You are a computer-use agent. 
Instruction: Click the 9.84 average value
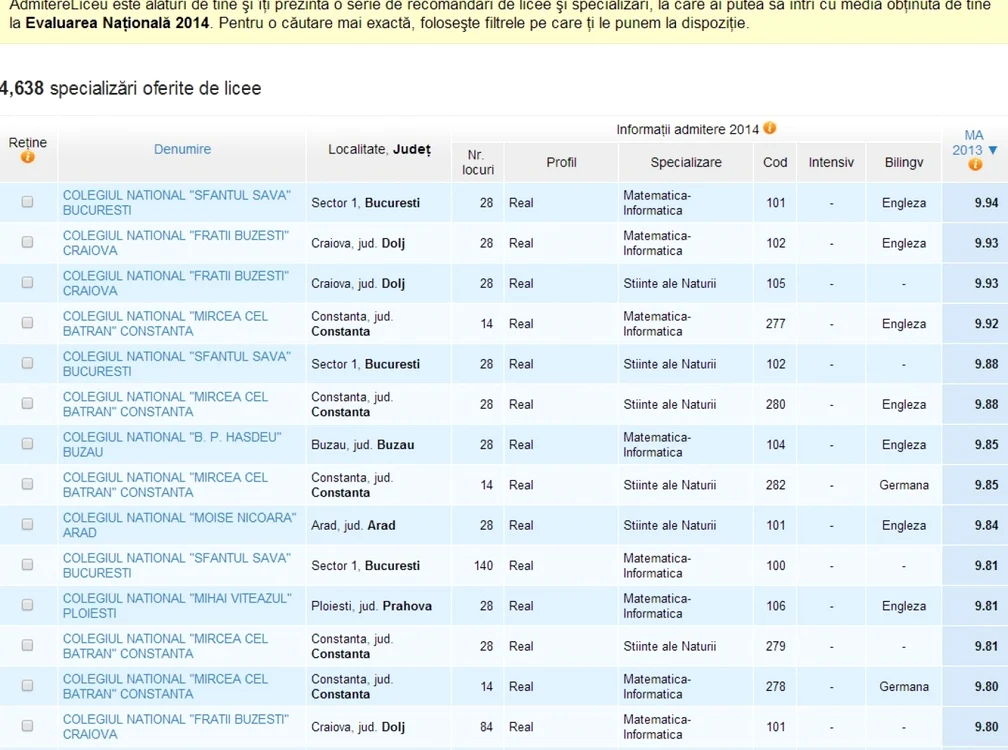point(986,525)
